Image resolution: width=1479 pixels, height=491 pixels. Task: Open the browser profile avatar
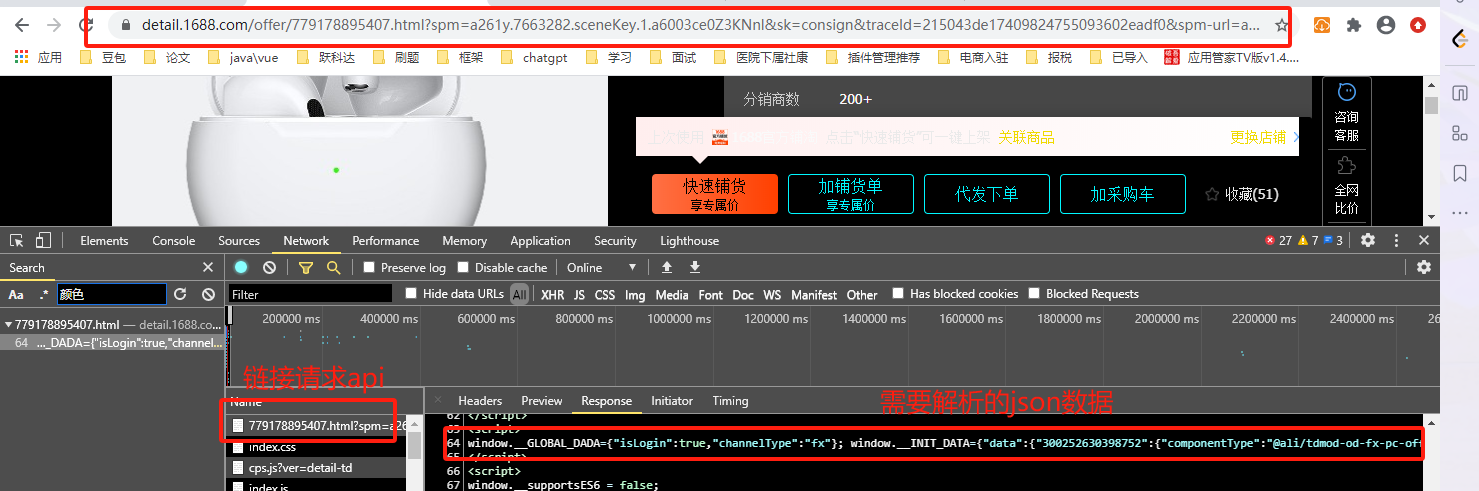(1385, 25)
